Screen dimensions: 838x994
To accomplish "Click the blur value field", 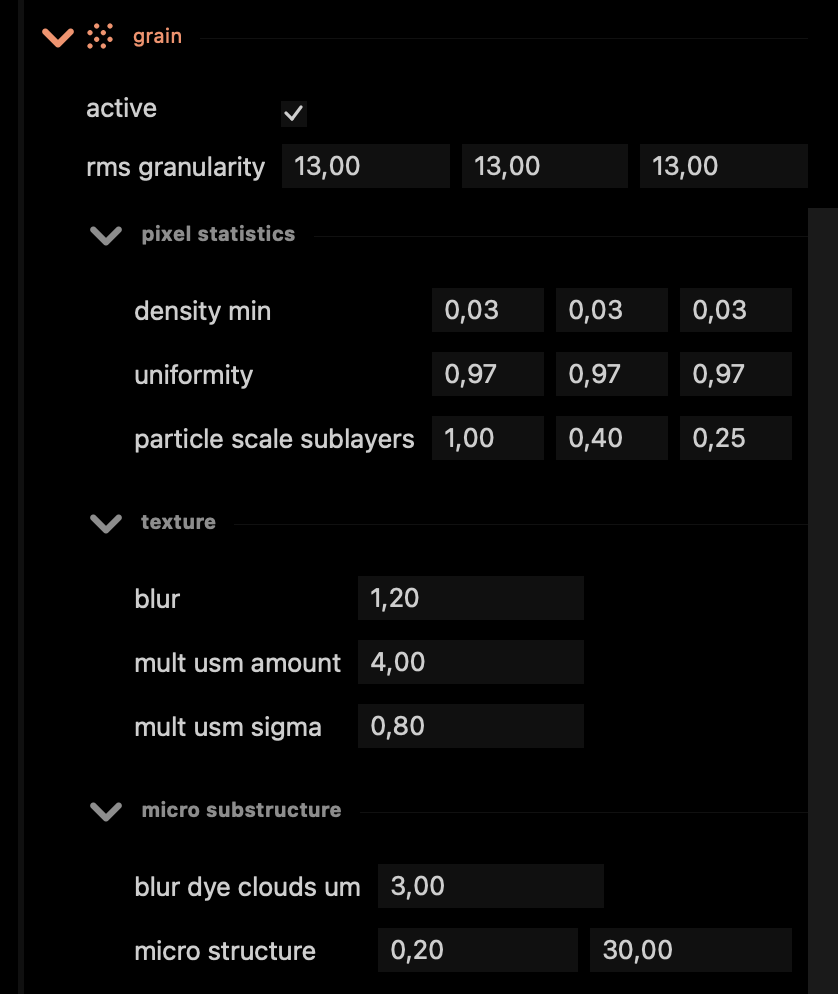I will pyautogui.click(x=470, y=598).
